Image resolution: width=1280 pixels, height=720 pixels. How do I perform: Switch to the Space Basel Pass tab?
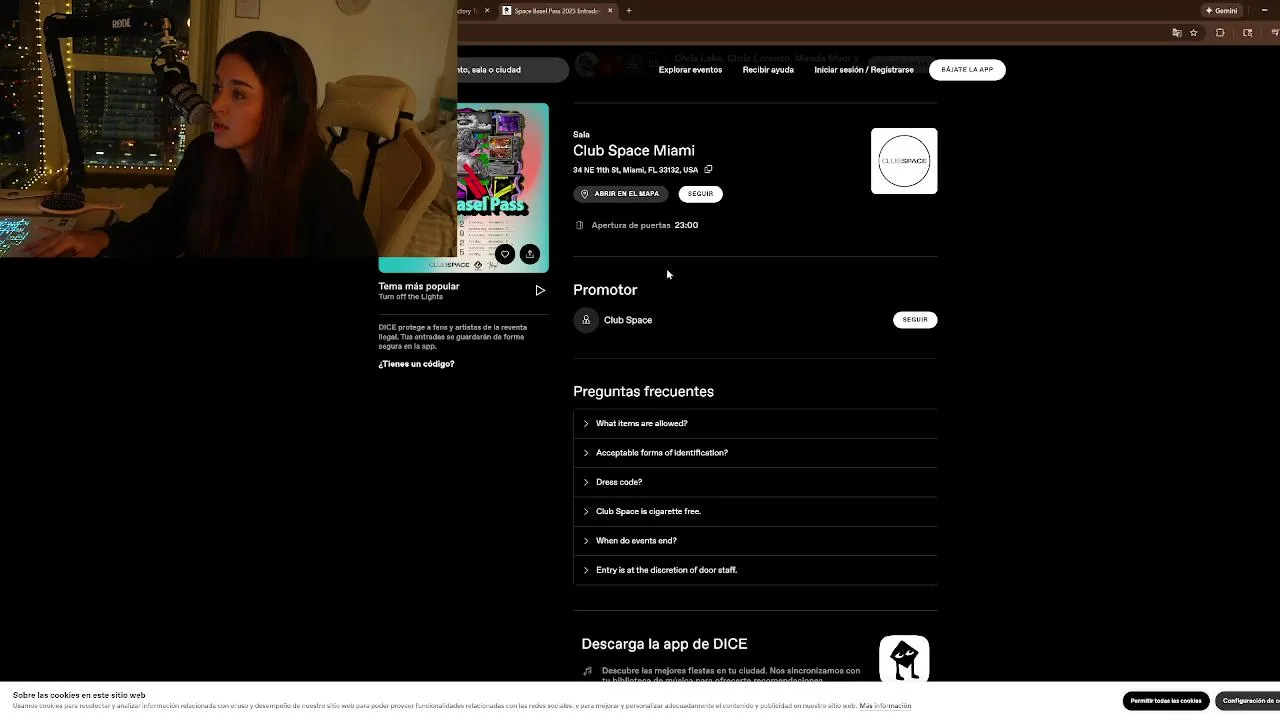point(556,11)
